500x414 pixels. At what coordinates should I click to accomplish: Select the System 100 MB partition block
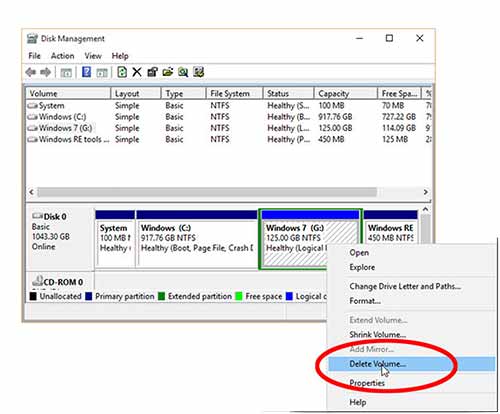(115, 238)
